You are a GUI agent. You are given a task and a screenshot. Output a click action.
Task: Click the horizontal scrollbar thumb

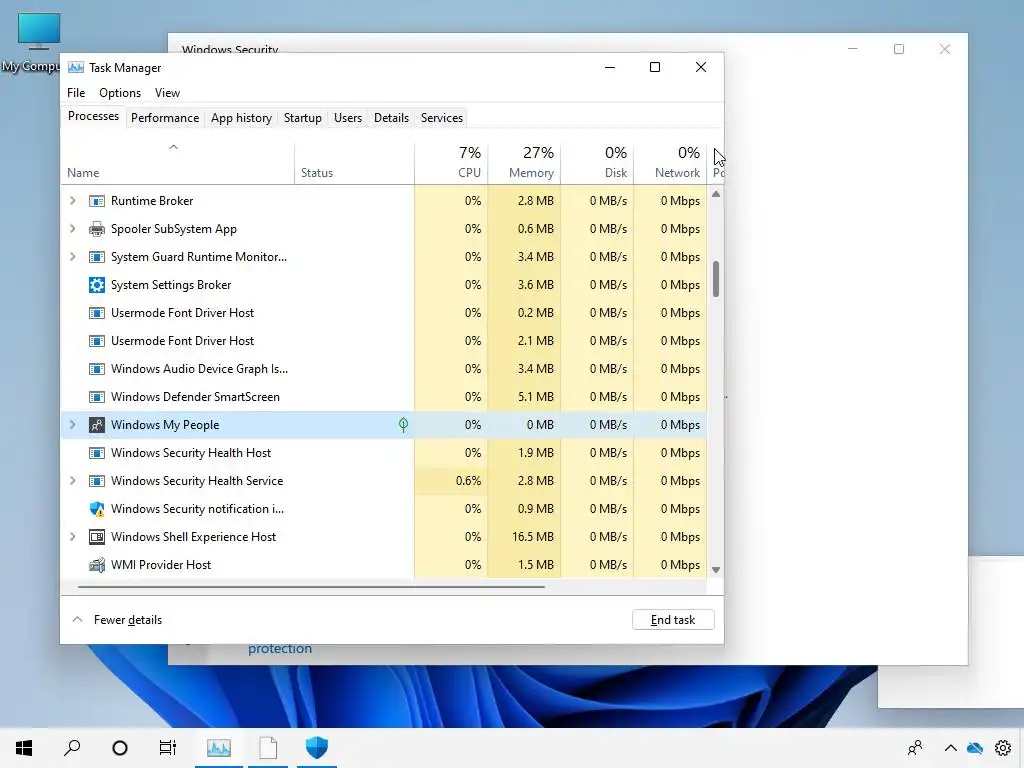tap(311, 587)
